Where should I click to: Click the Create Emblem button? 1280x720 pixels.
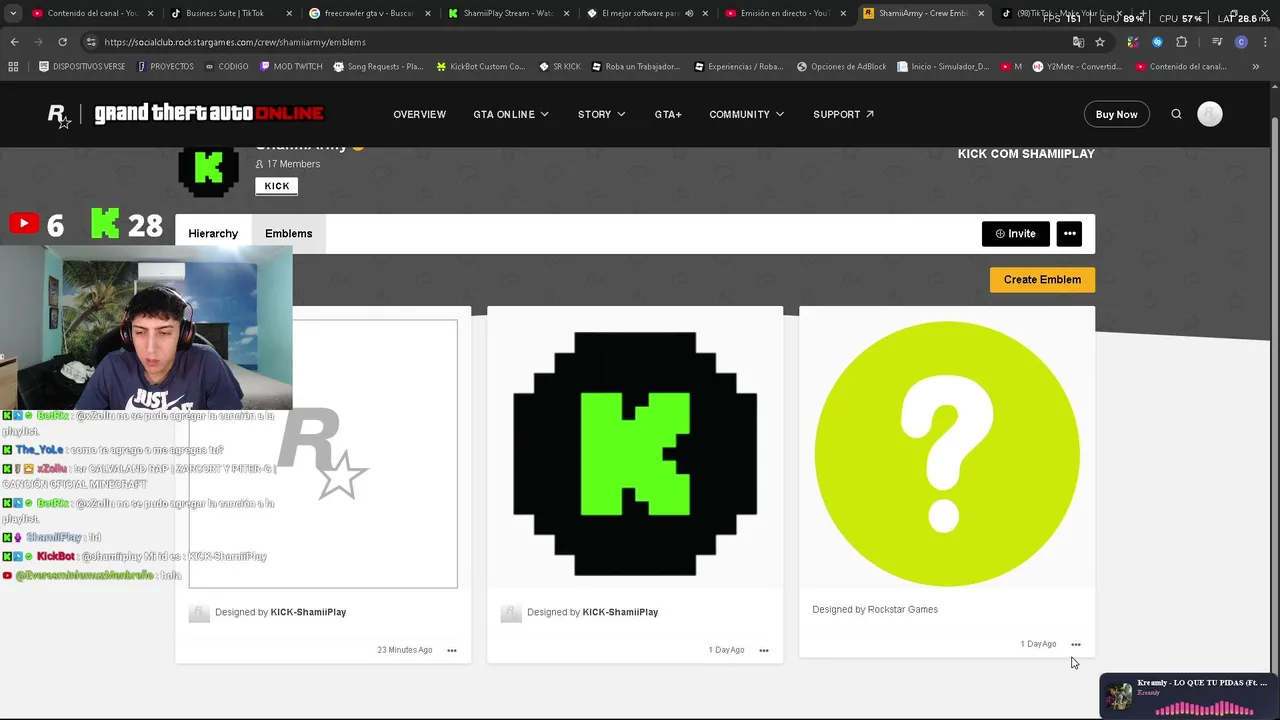tap(1042, 279)
